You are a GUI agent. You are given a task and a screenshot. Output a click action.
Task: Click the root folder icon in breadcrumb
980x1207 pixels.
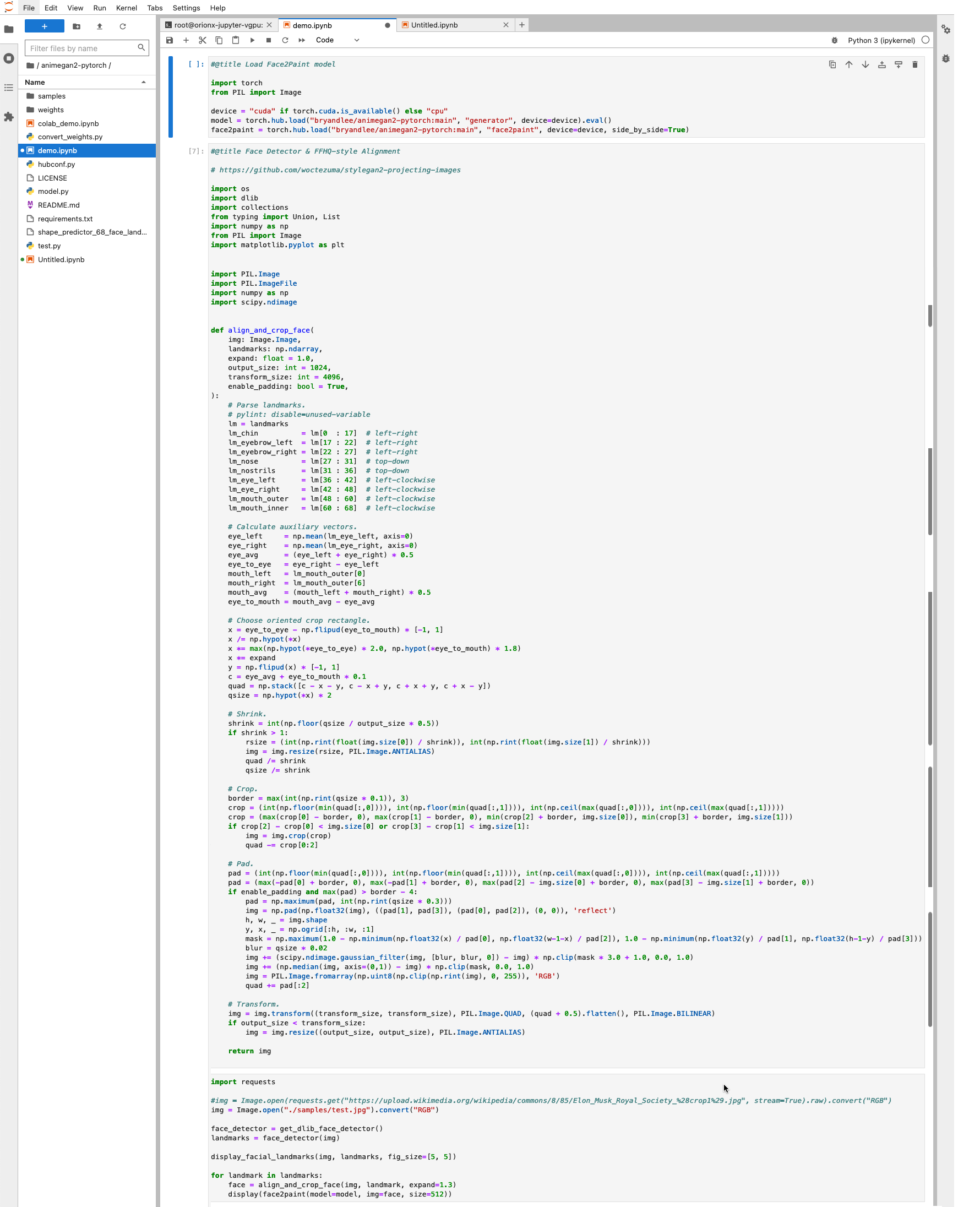30,65
